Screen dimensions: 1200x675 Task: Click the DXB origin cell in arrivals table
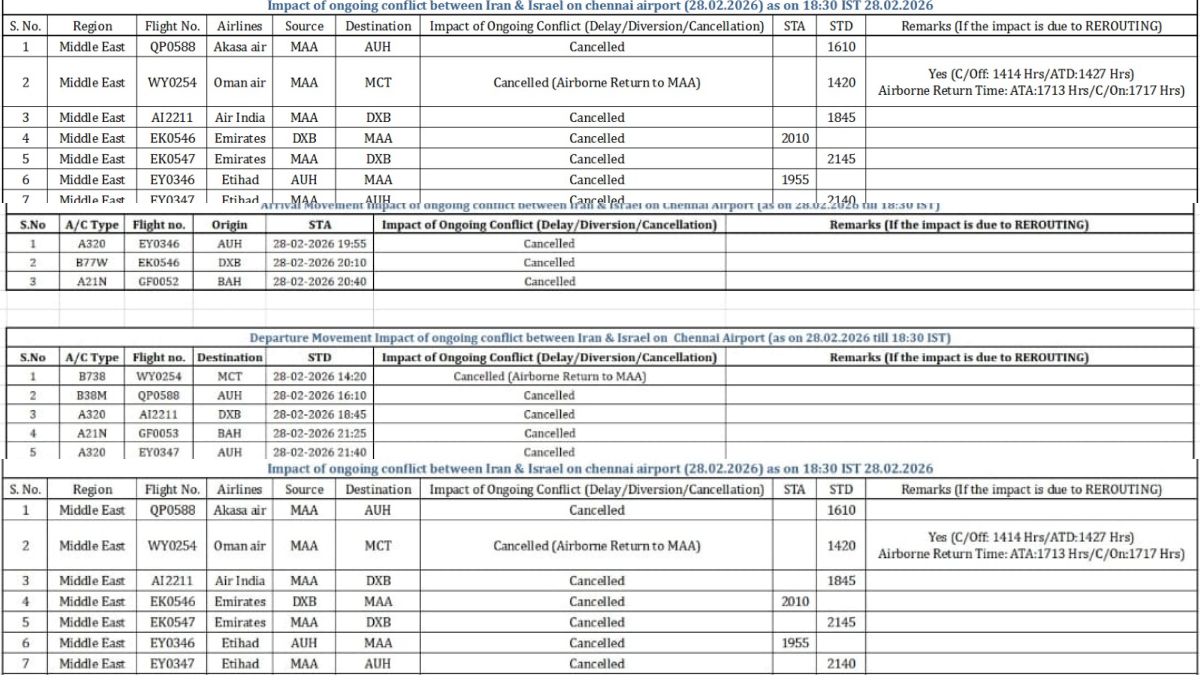[229, 263]
